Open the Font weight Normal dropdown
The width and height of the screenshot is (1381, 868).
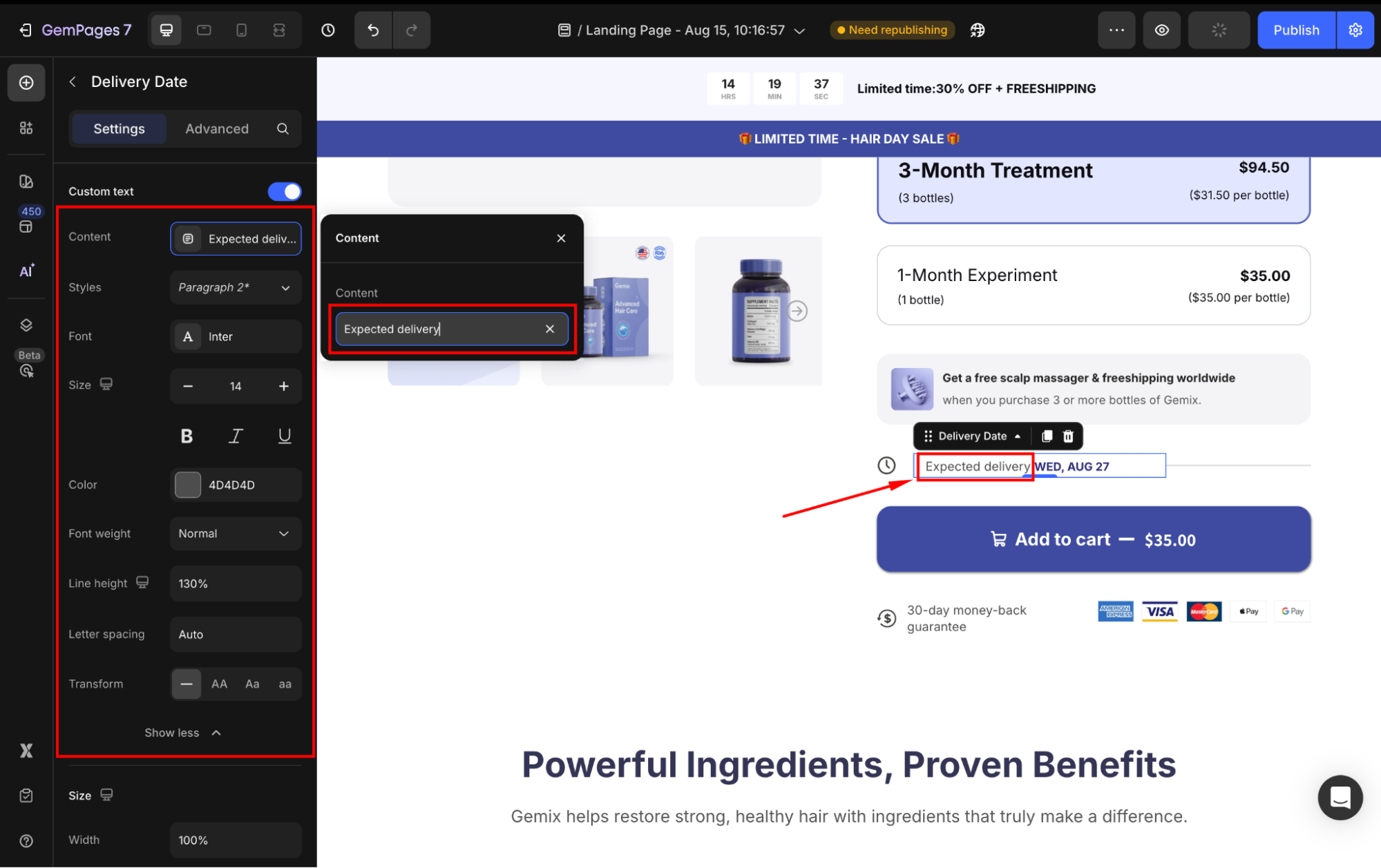coord(235,534)
